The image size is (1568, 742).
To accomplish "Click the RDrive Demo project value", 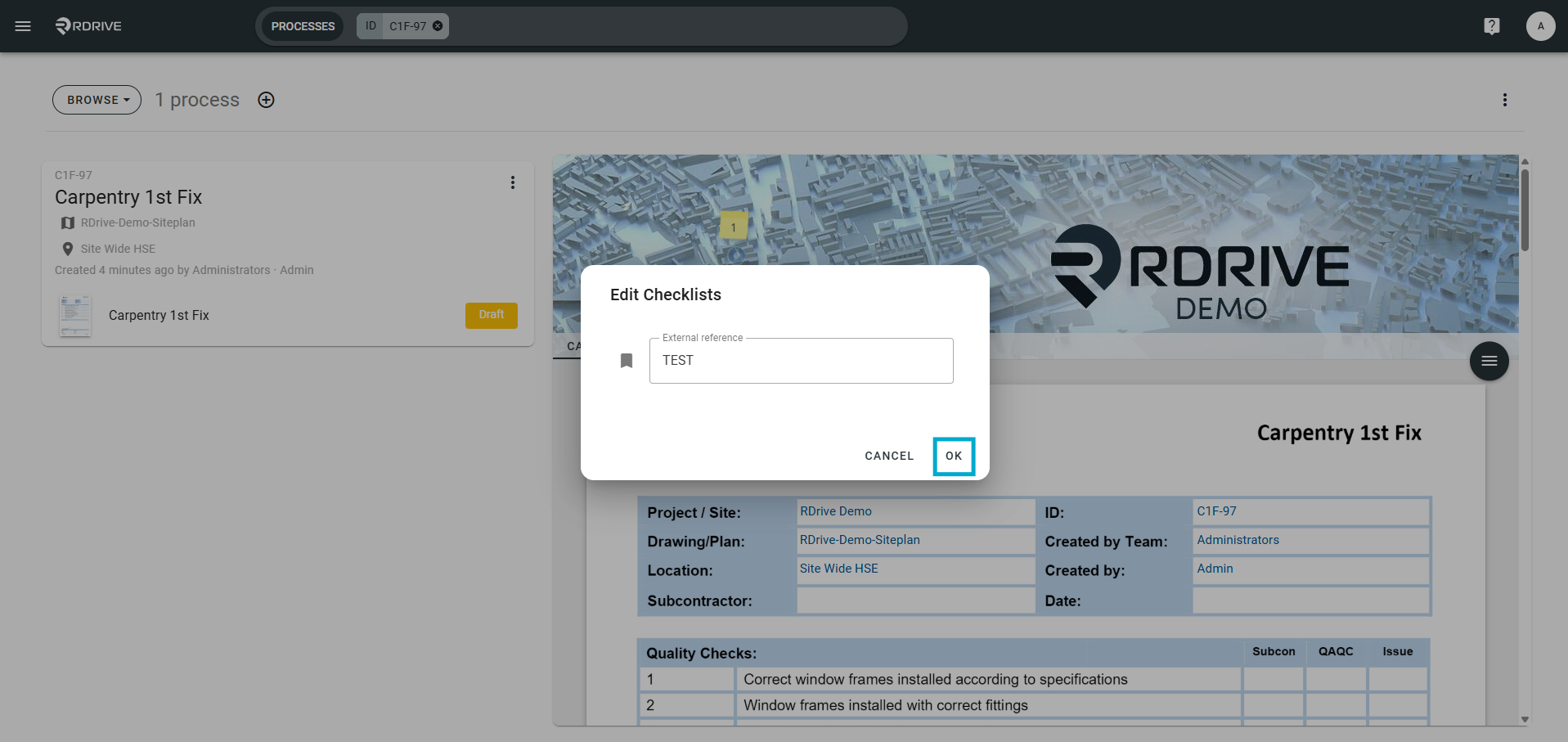I will (x=836, y=511).
